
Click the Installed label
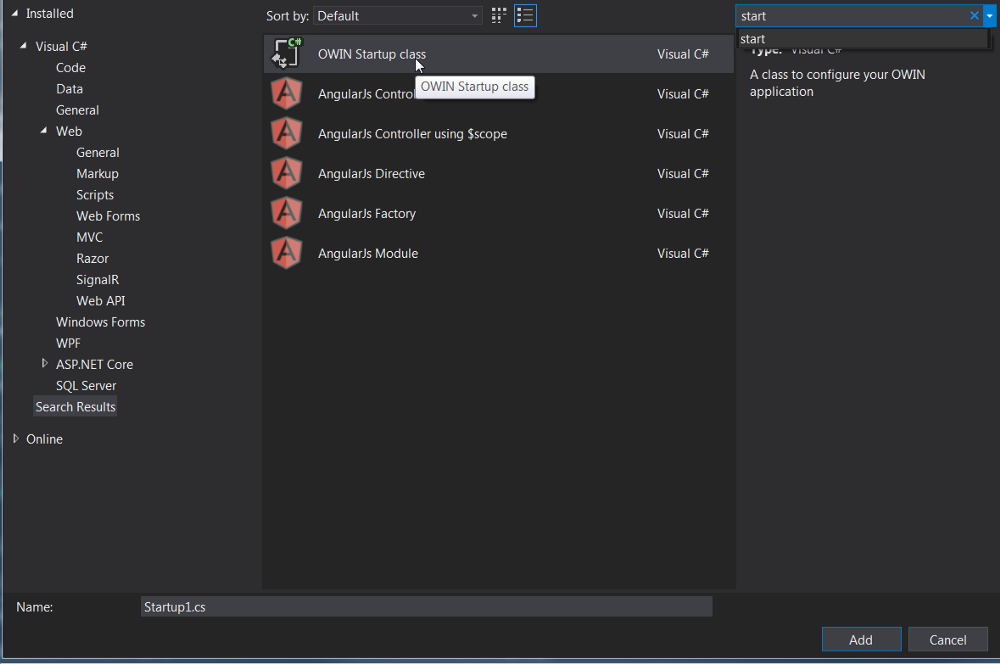coord(50,13)
